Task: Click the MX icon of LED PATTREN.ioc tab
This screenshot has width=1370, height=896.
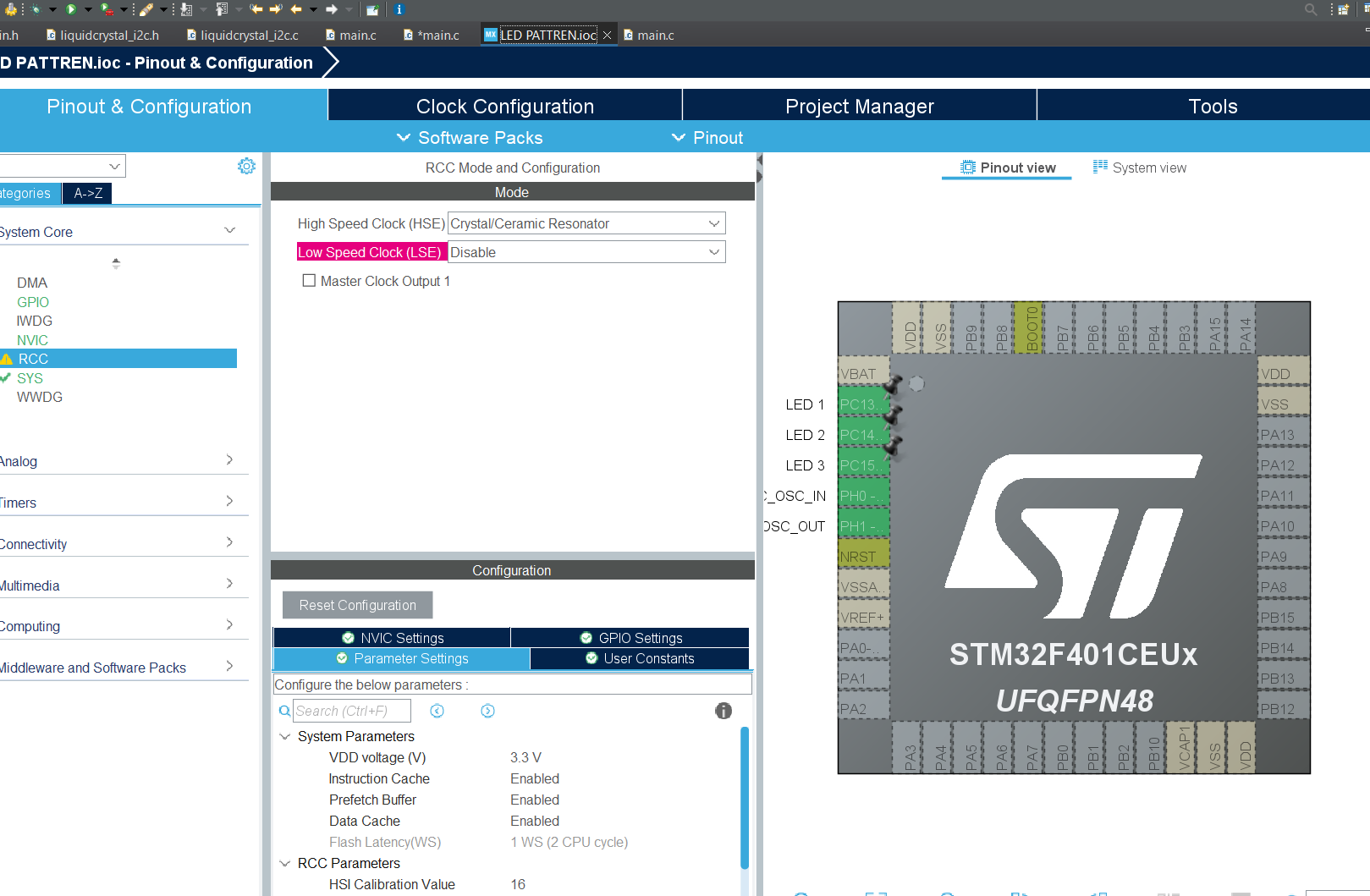Action: coord(490,35)
